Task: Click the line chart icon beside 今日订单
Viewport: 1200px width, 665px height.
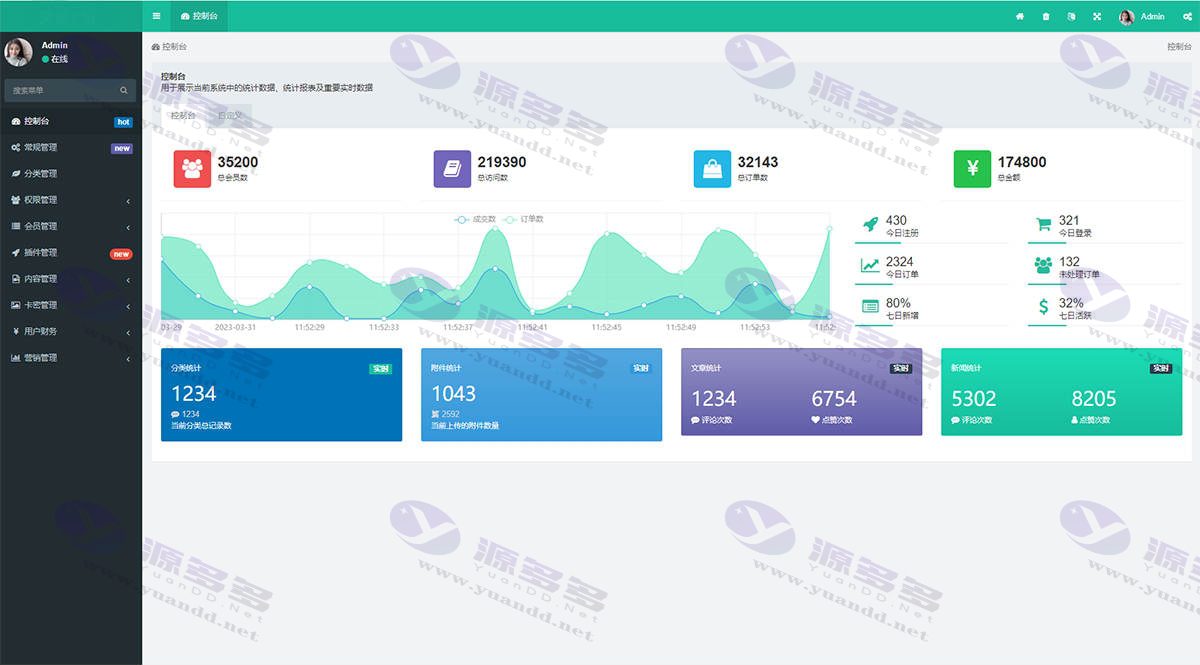Action: (x=870, y=265)
